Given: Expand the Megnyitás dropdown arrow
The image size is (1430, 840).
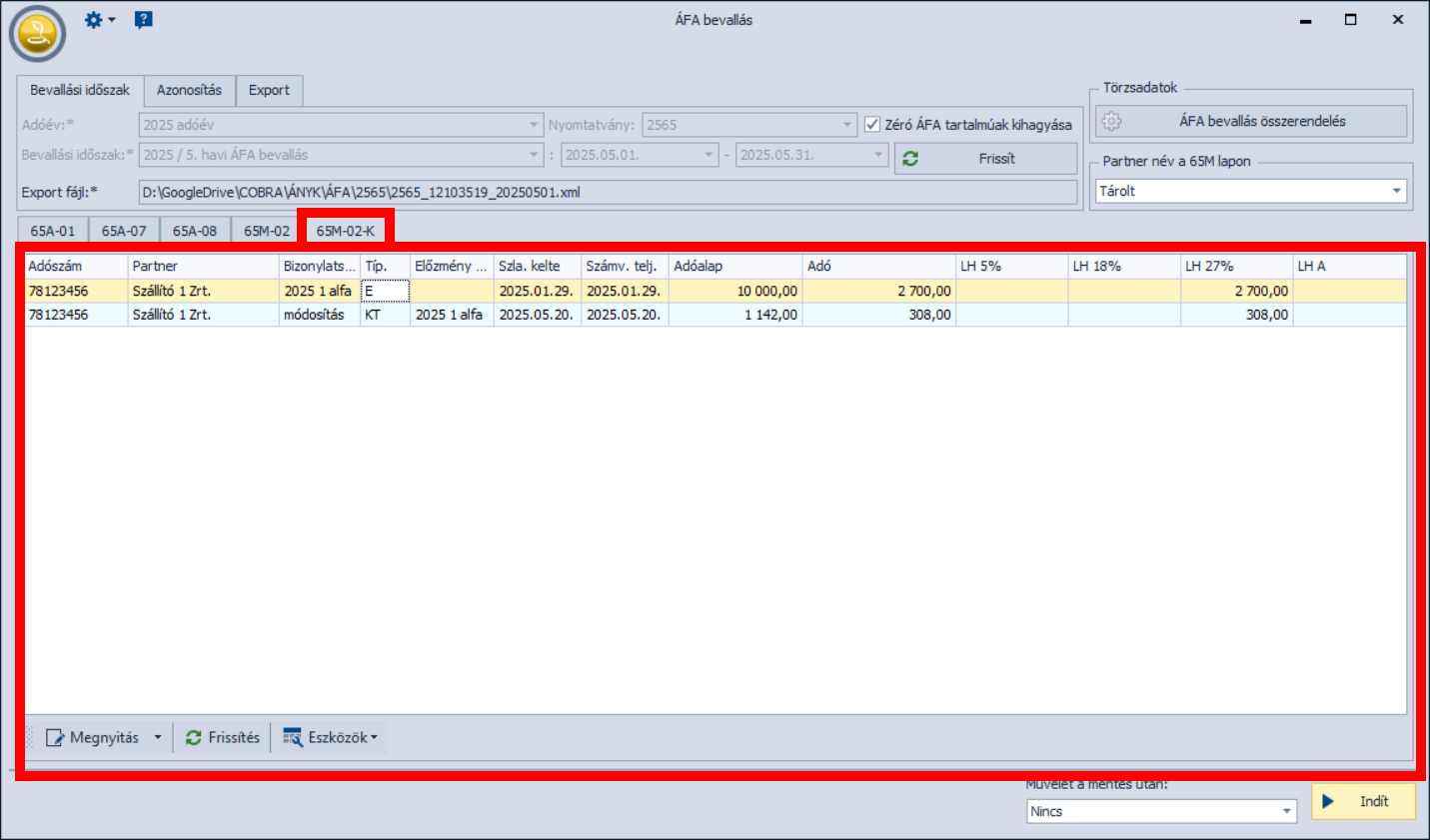Looking at the screenshot, I should point(158,738).
